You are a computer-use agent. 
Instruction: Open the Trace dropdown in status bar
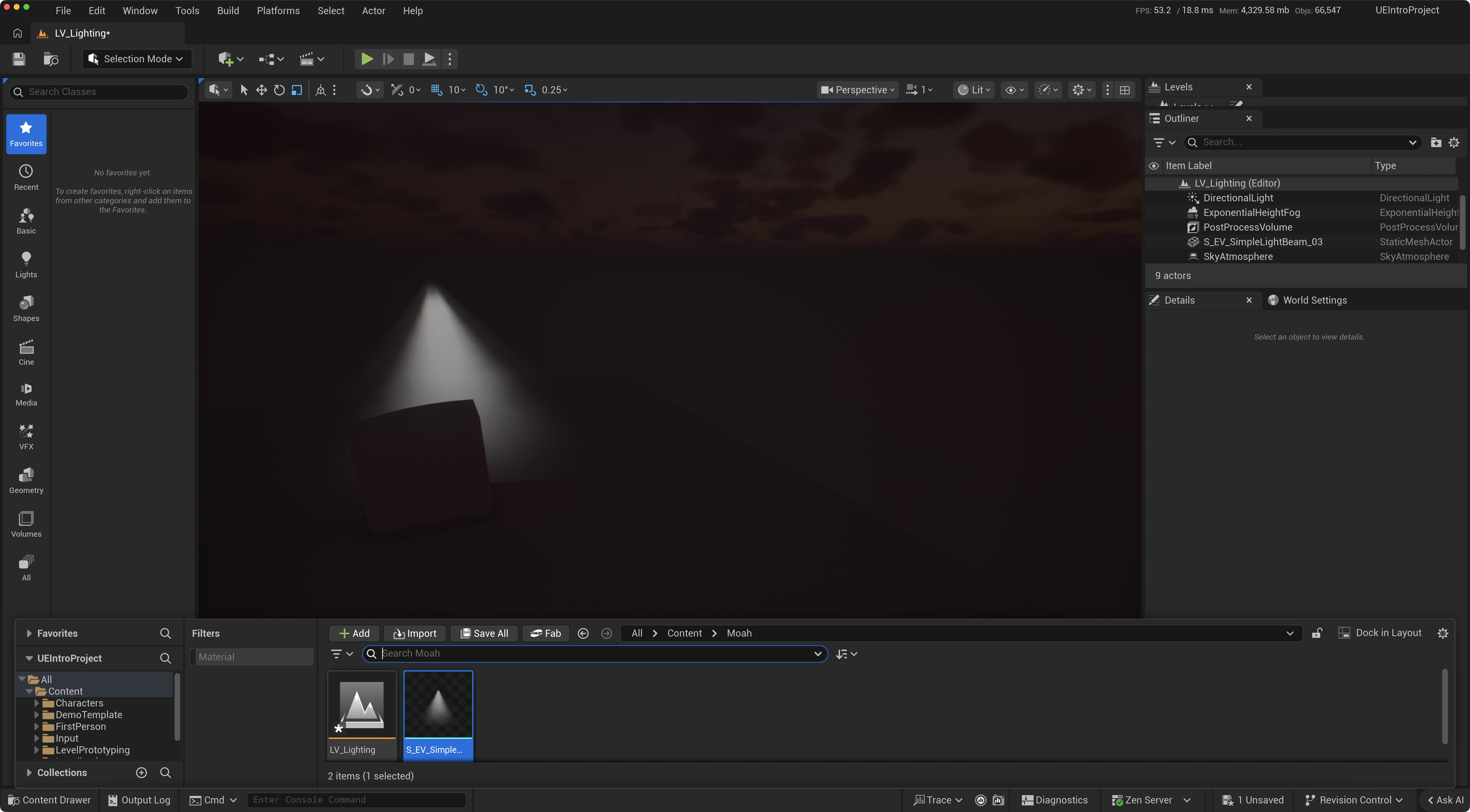(938, 800)
